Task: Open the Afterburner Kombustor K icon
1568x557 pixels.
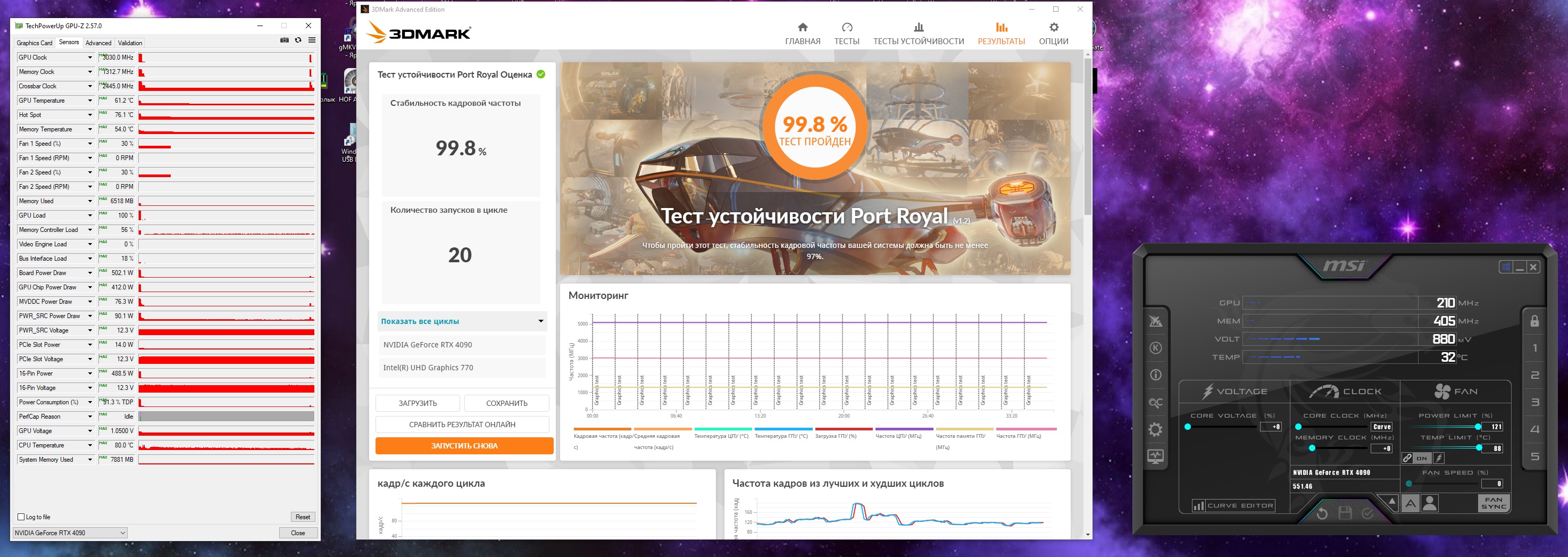Action: (x=1155, y=348)
